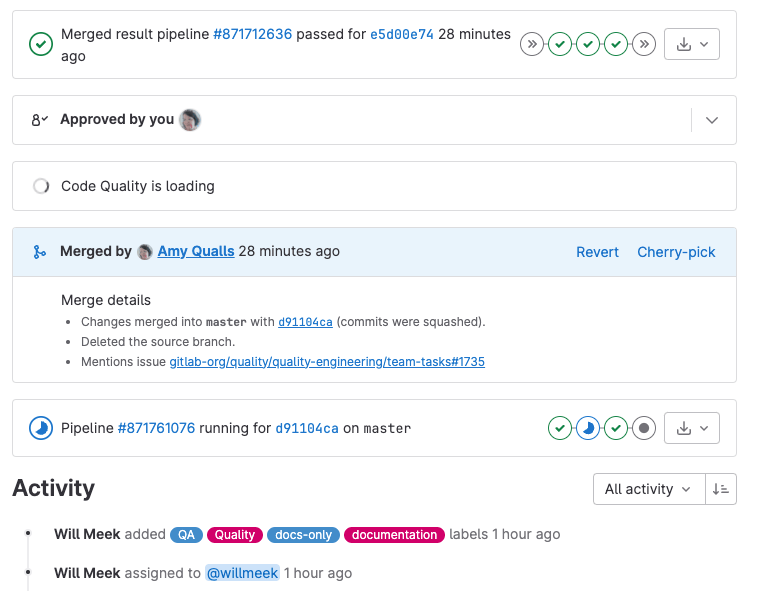The width and height of the screenshot is (757, 591).
Task: Click last skipped stage icon in merged pipeline
Action: pyautogui.click(x=644, y=44)
